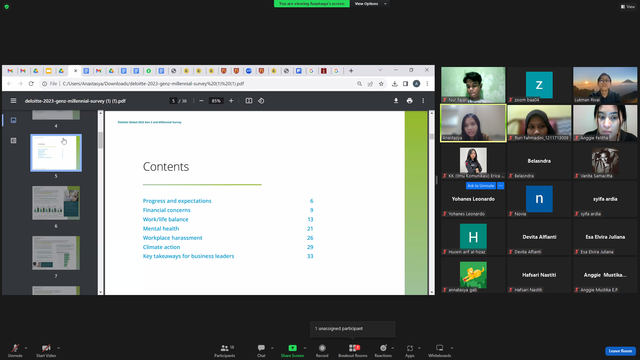Open a new browser tab

pos(351,71)
